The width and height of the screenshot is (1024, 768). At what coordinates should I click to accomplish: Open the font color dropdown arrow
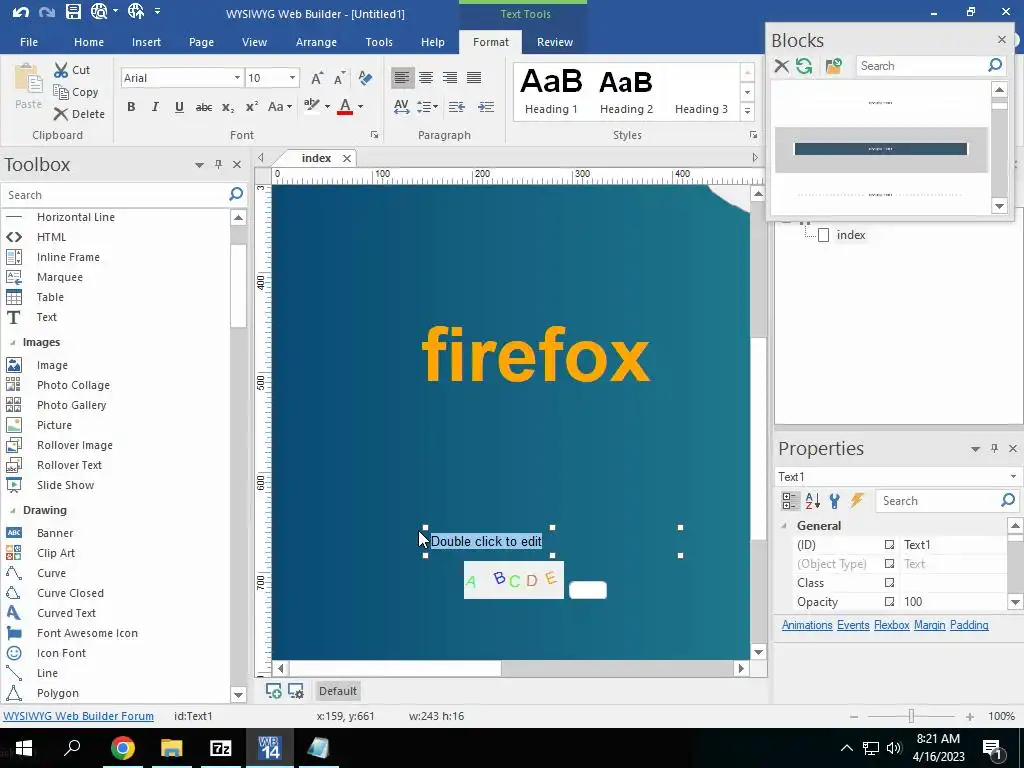[x=360, y=107]
